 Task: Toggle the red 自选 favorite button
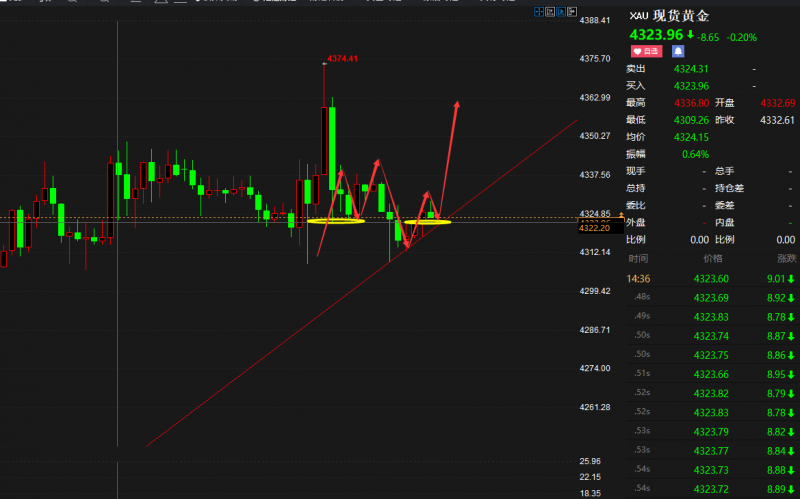pyautogui.click(x=645, y=50)
